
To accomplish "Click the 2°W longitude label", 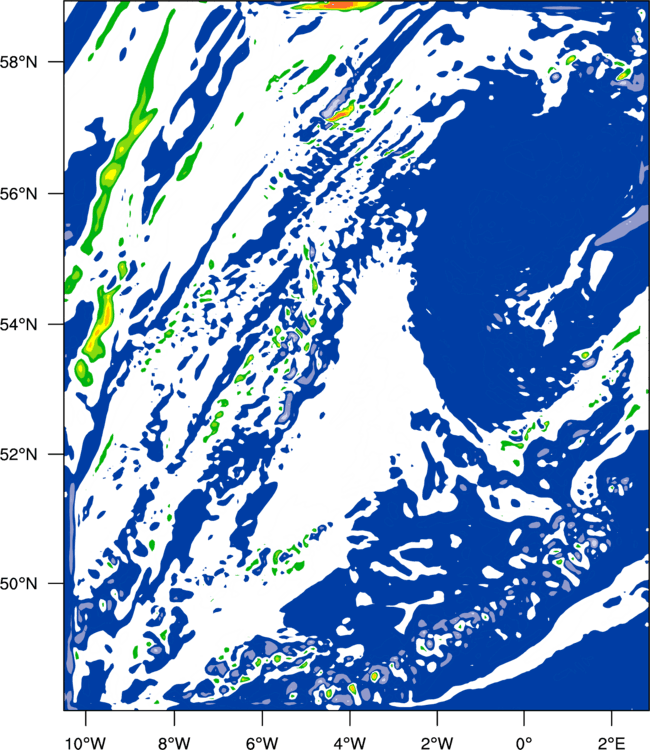I will coord(437,743).
